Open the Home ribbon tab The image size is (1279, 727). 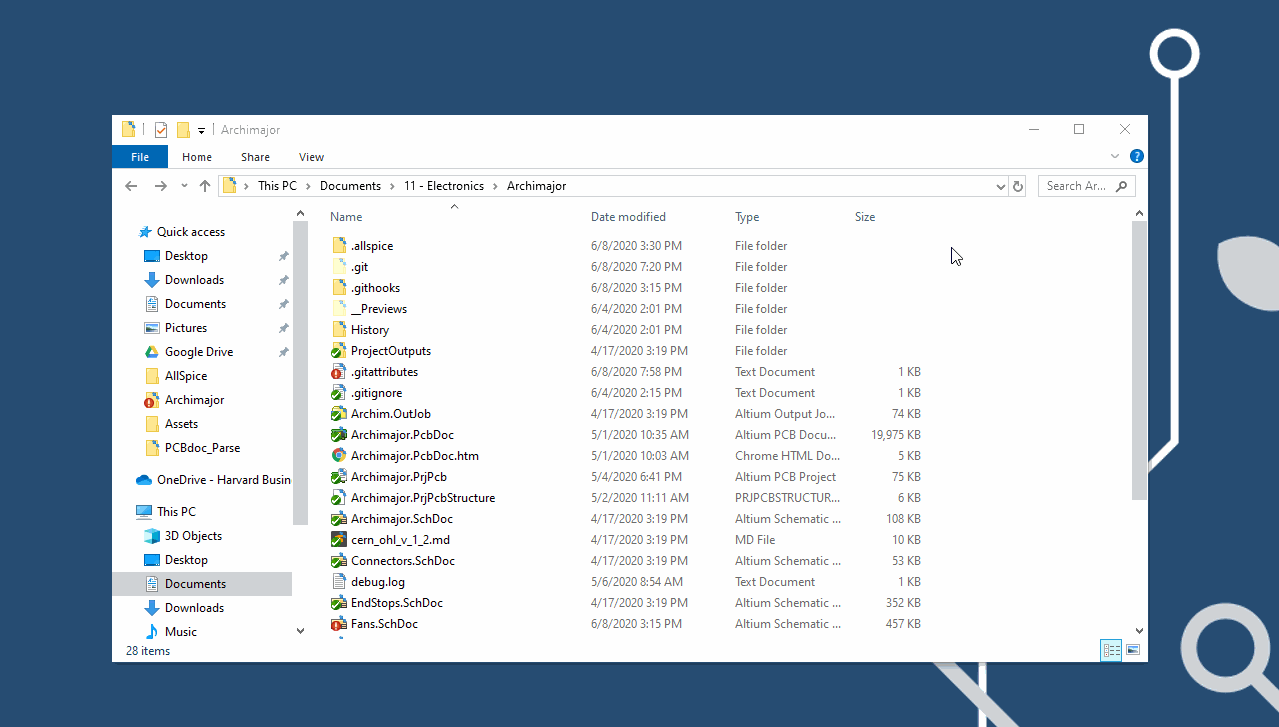tap(197, 157)
